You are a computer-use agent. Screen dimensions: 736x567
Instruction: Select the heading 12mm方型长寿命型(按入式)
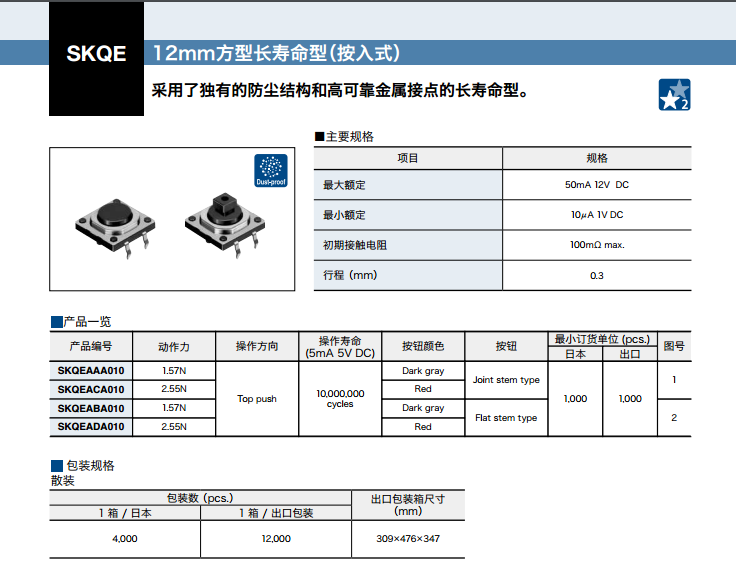click(x=277, y=53)
